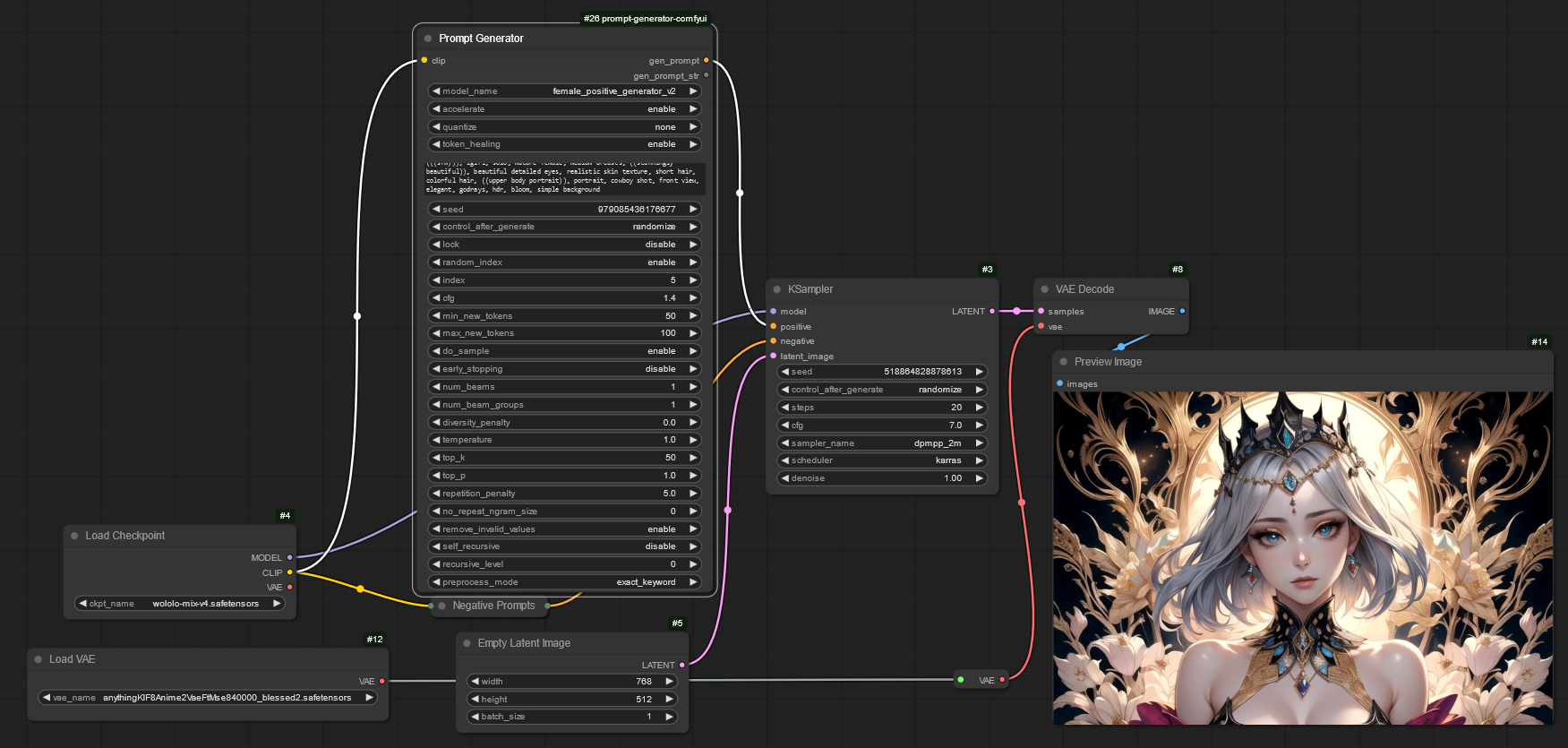Click the #26 prompt-generator-comfyui badge

coord(645,18)
